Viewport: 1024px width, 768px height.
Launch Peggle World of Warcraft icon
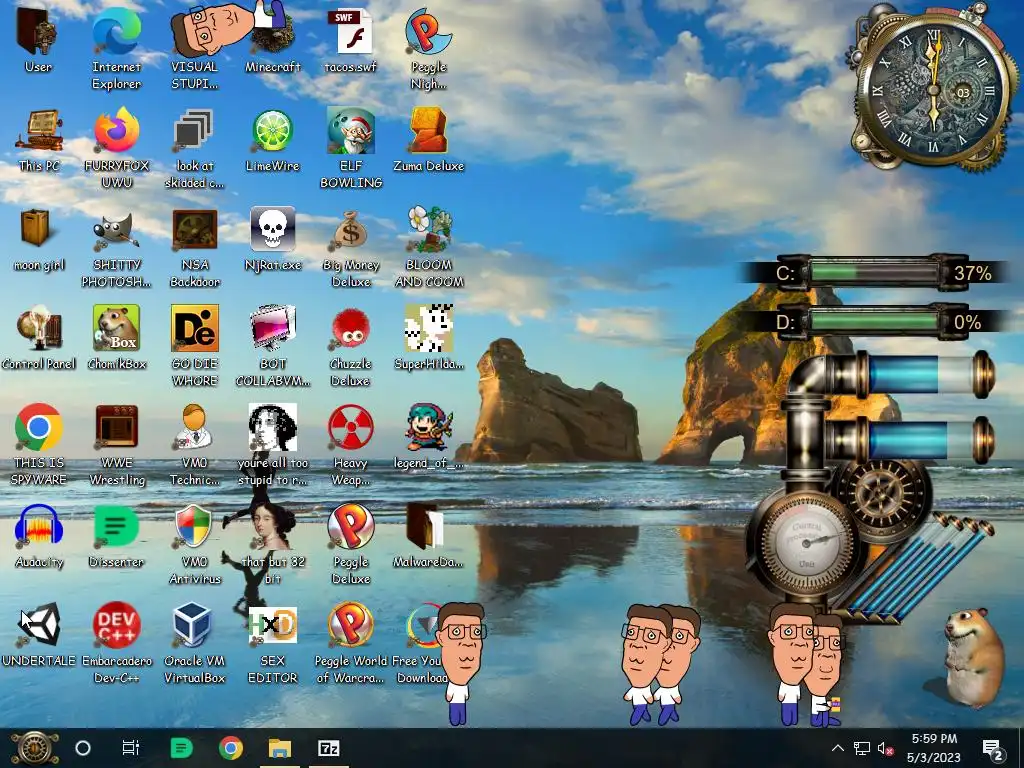point(351,643)
